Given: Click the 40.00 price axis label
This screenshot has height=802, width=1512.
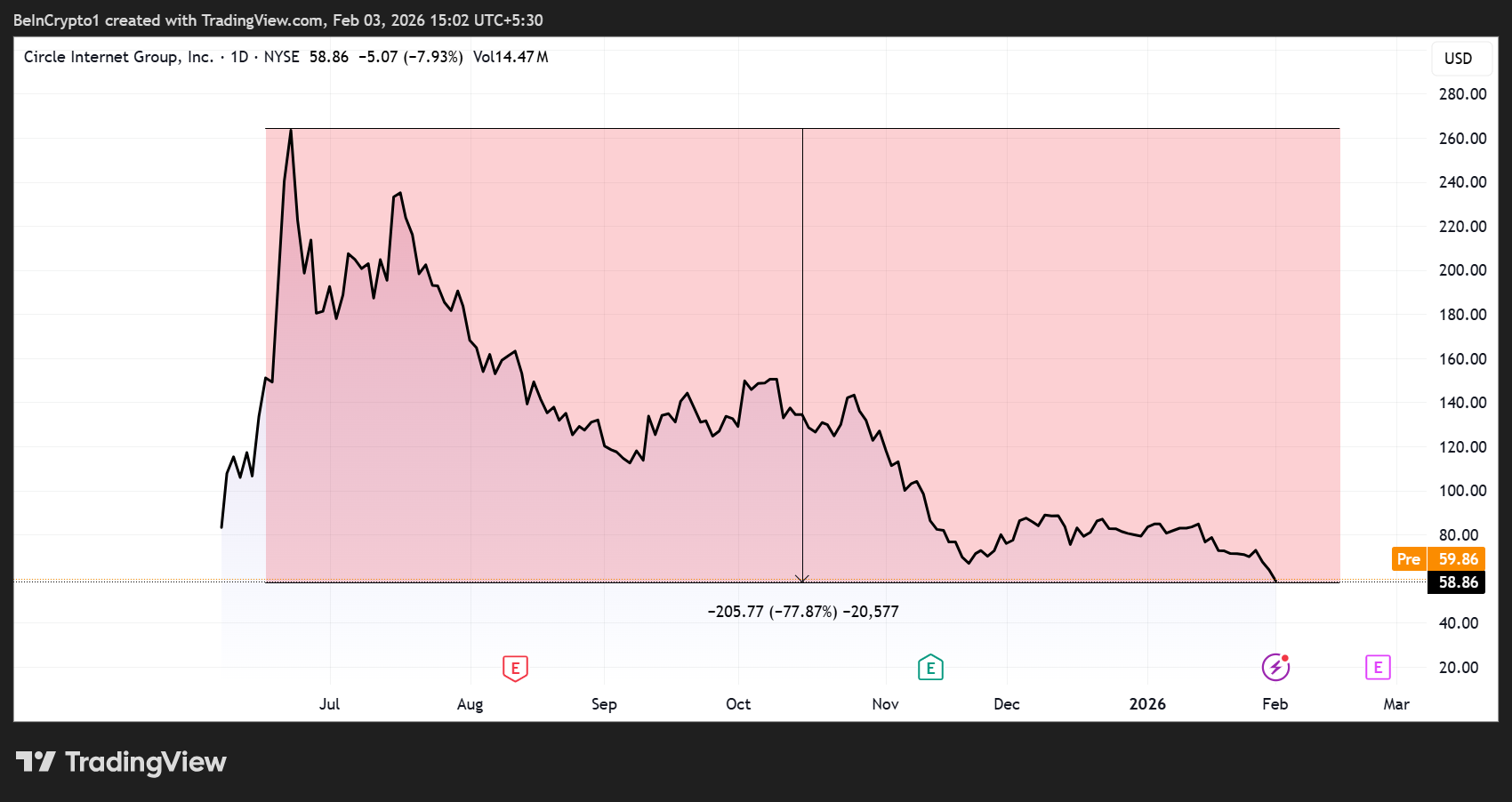Looking at the screenshot, I should [x=1459, y=623].
